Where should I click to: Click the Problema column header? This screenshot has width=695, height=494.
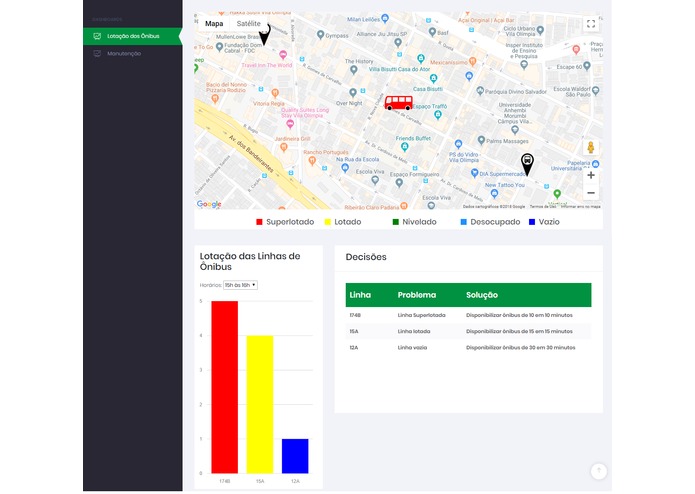(x=417, y=295)
